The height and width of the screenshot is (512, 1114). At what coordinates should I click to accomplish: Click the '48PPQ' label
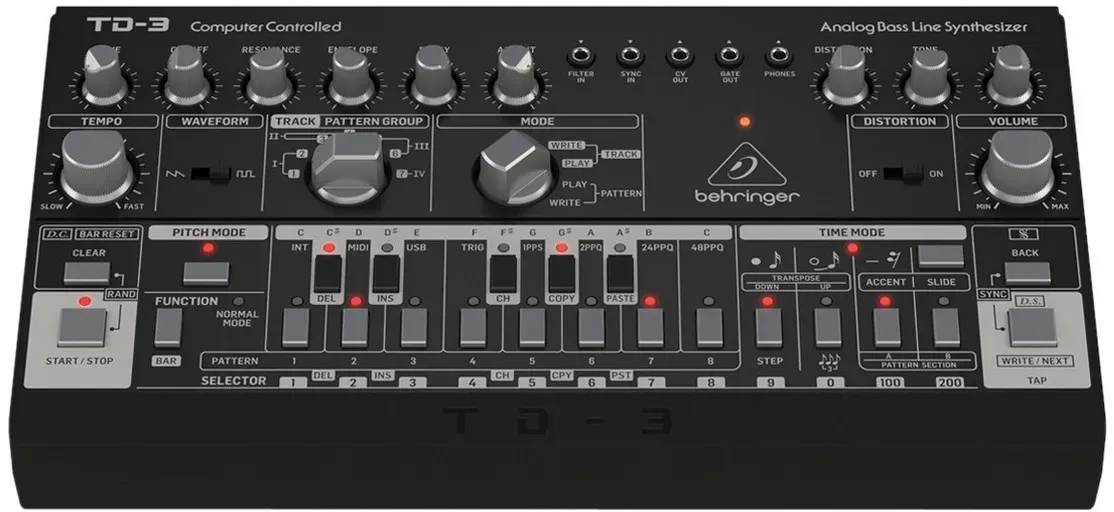706,247
